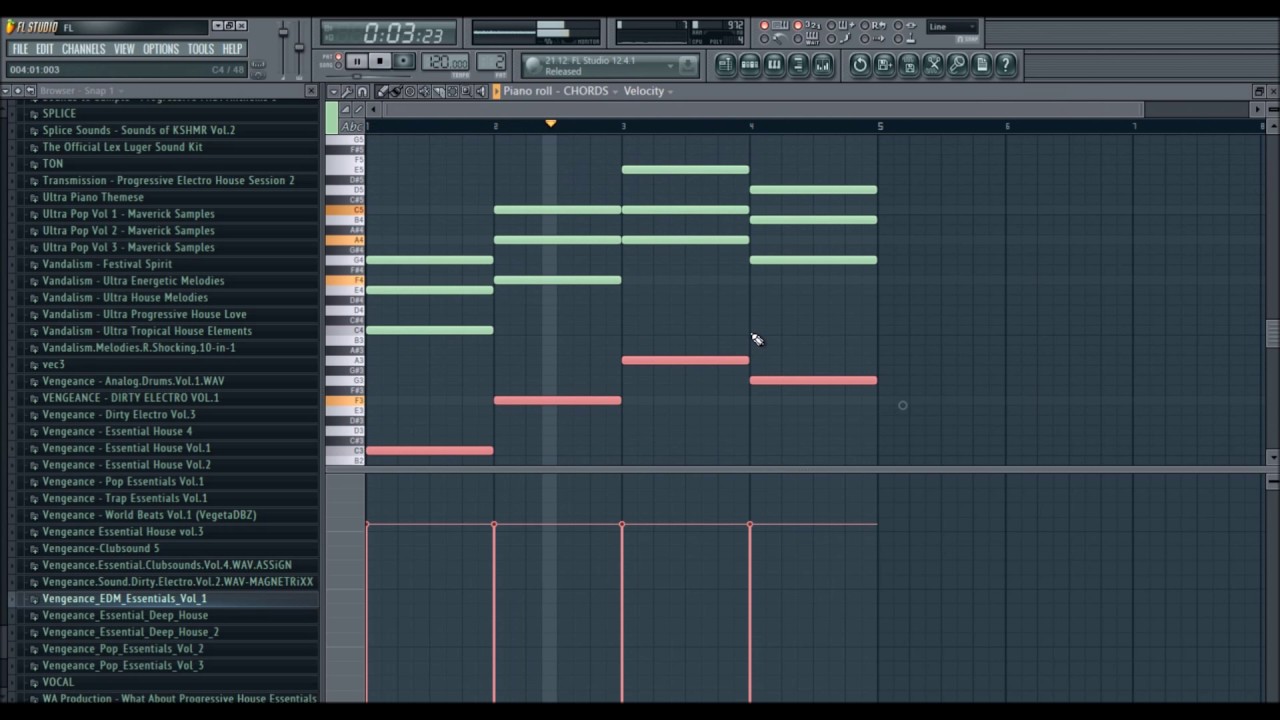Open the Mixer from main toolbar
The height and width of the screenshot is (720, 1280).
[822, 64]
